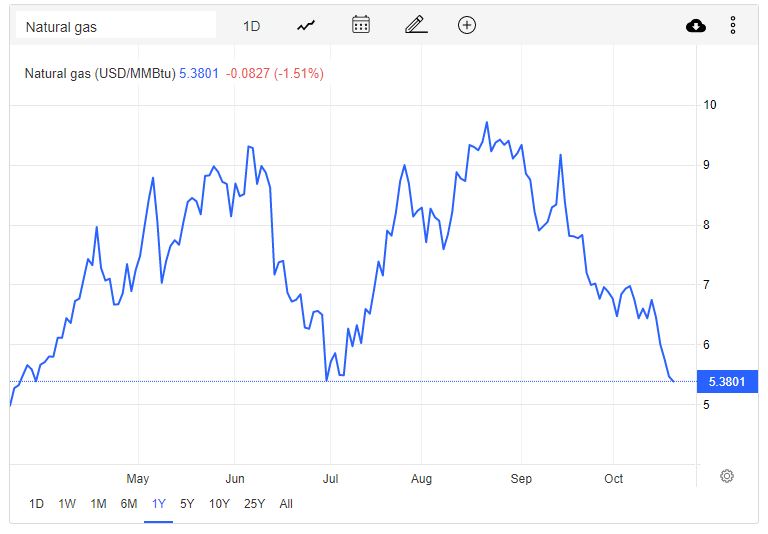
Task: Show the 25Y time range
Action: [x=254, y=504]
